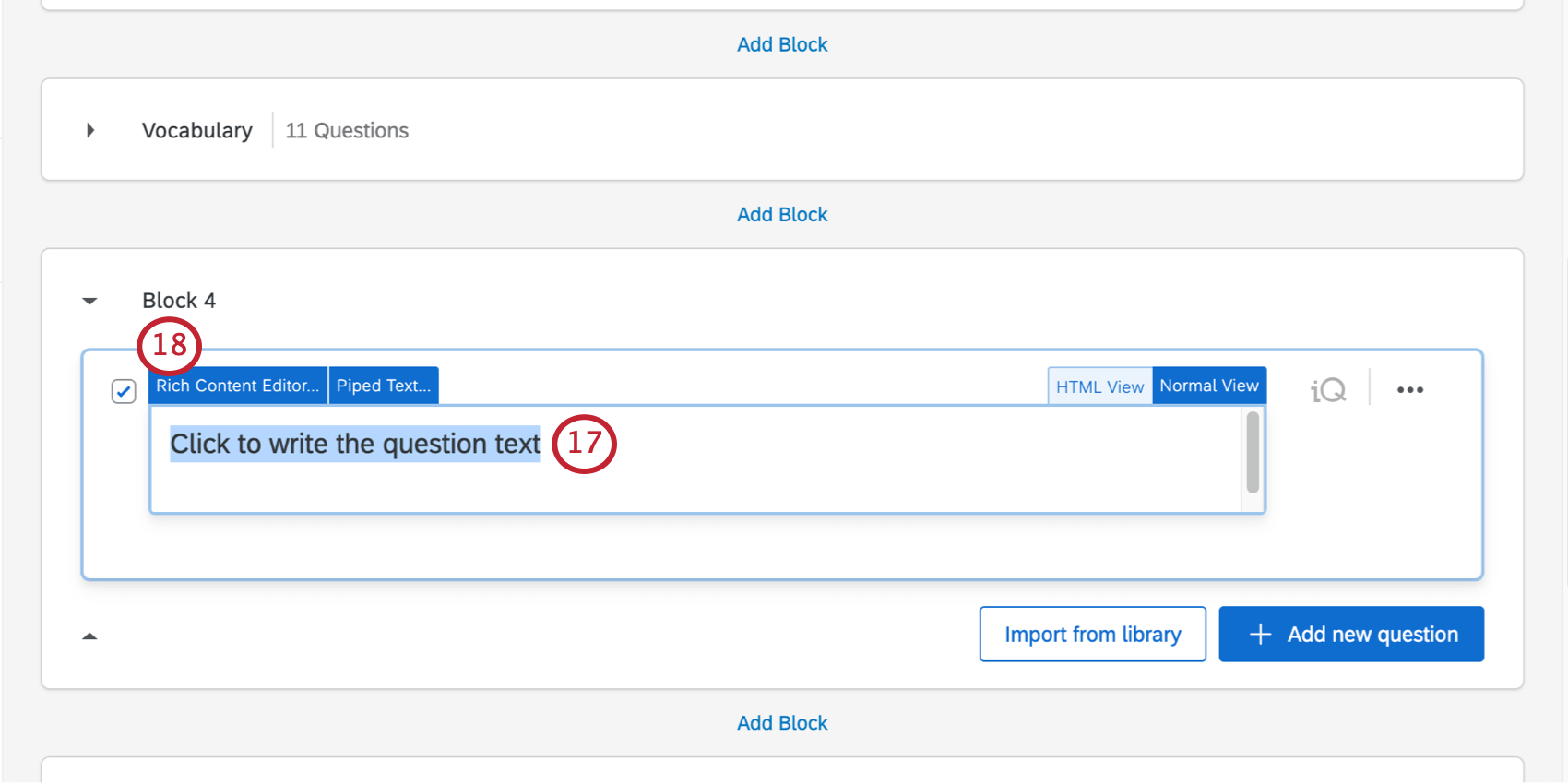
Task: Open the Piped Text menu
Action: coord(384,386)
